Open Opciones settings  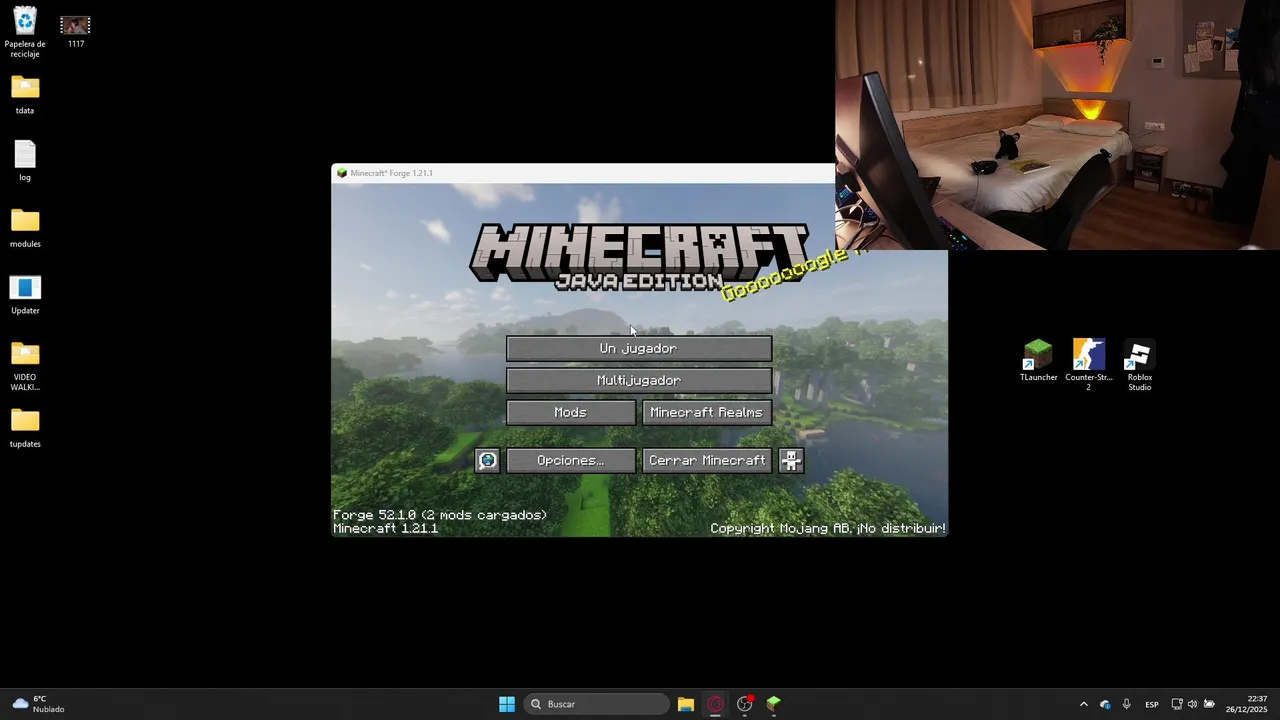click(571, 460)
